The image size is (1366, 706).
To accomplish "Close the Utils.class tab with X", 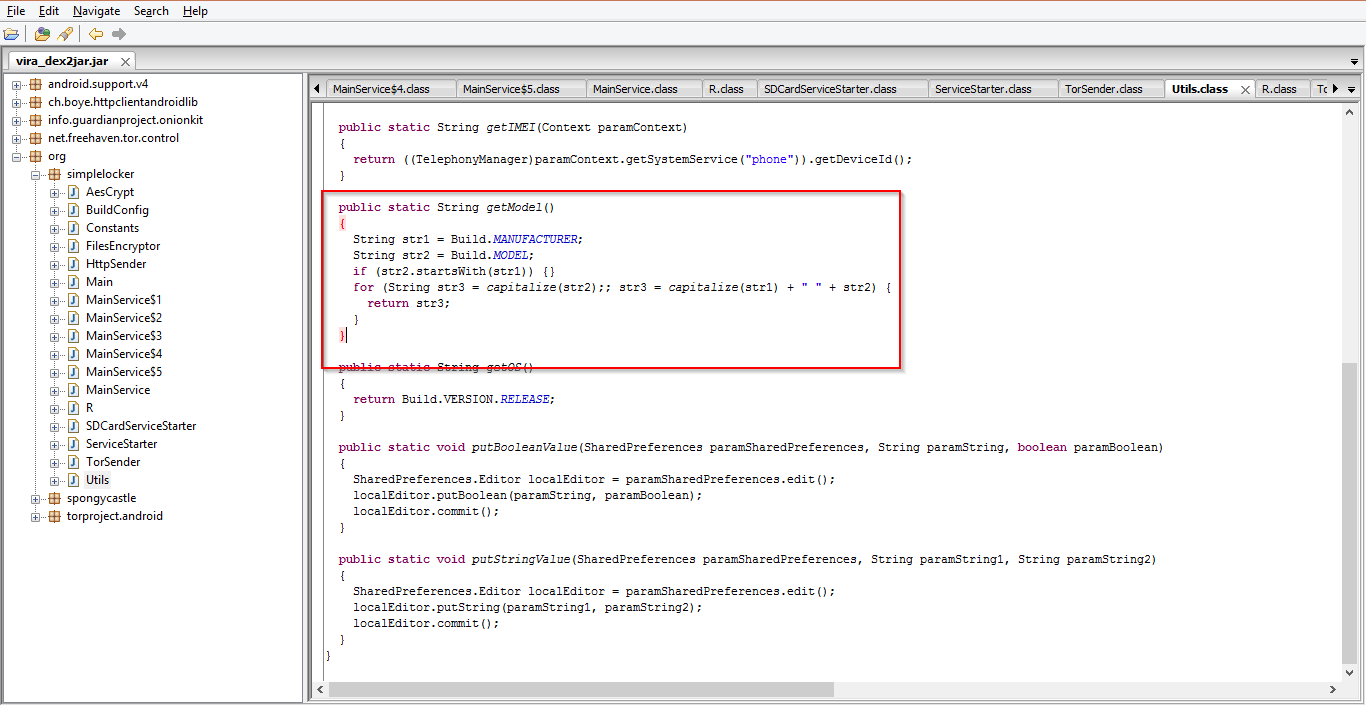I will pos(1245,90).
